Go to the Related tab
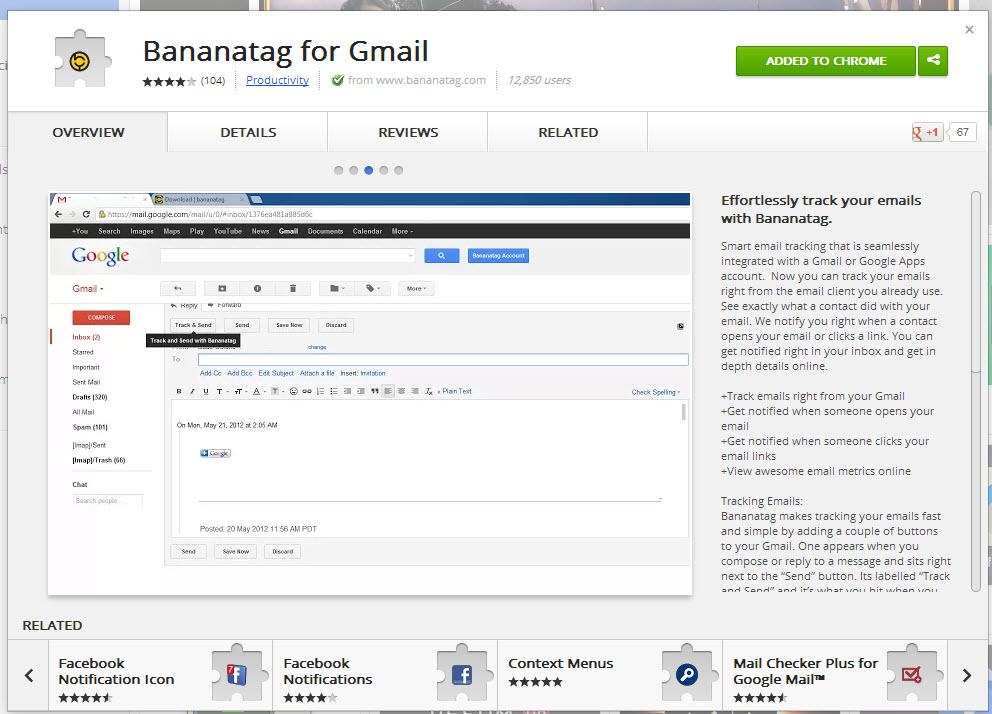 (568, 132)
